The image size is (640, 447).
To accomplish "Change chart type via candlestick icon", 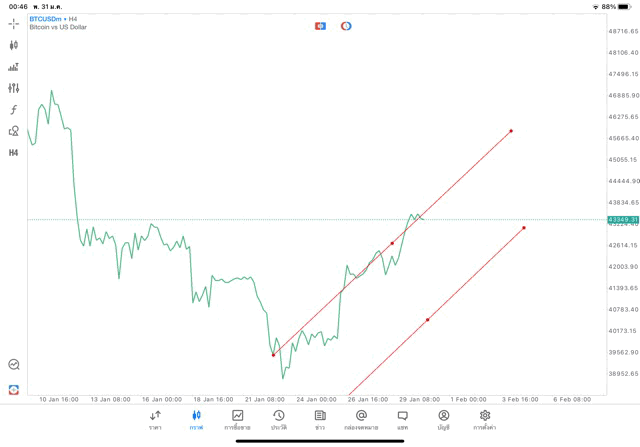I will [14, 45].
